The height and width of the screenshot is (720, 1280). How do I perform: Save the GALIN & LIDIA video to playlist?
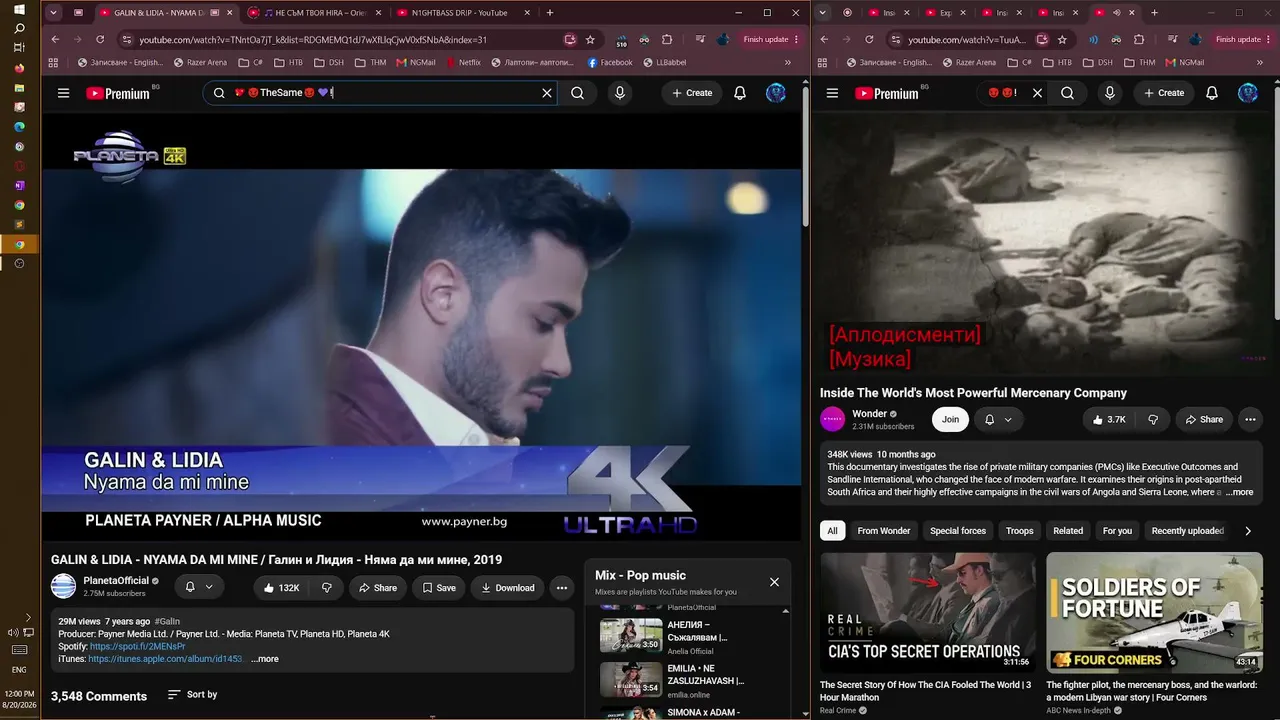(439, 588)
